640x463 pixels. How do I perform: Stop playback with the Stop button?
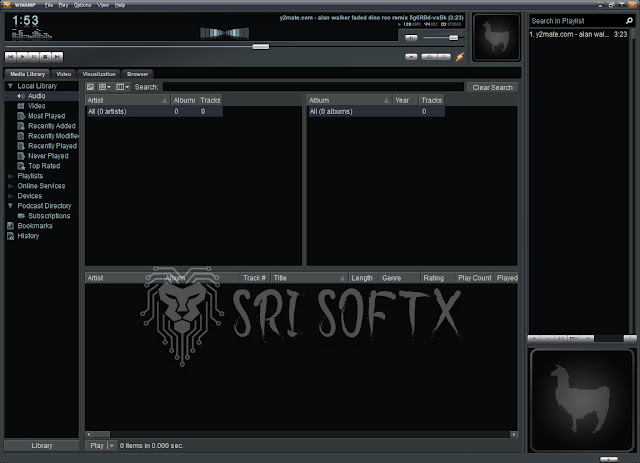46,57
